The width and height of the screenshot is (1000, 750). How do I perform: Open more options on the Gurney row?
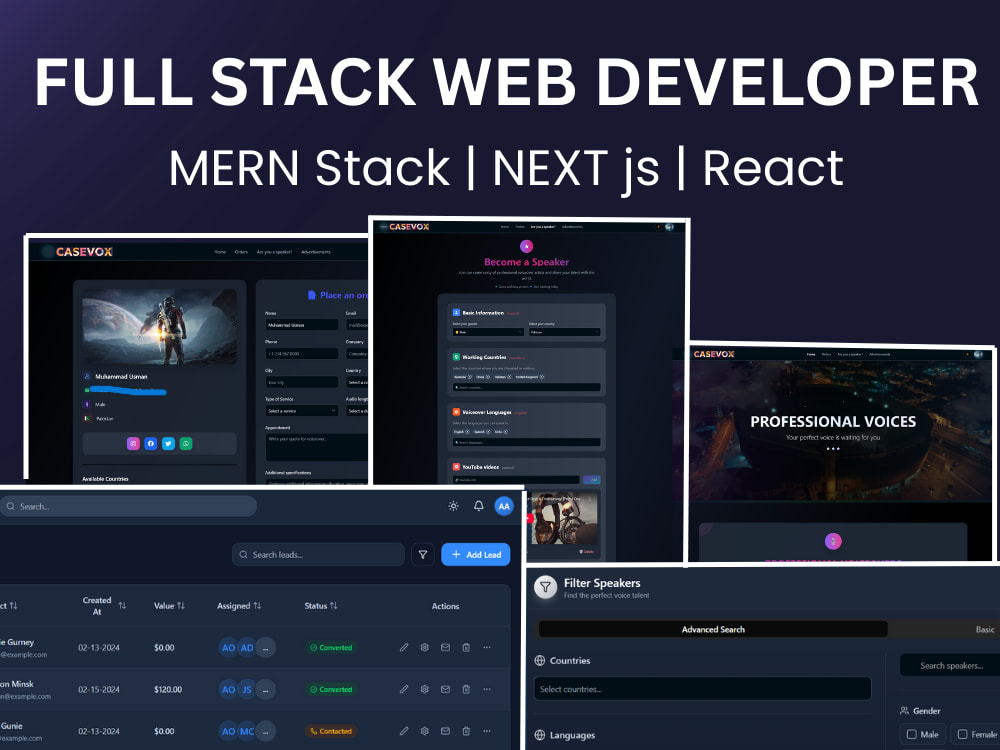click(x=487, y=647)
